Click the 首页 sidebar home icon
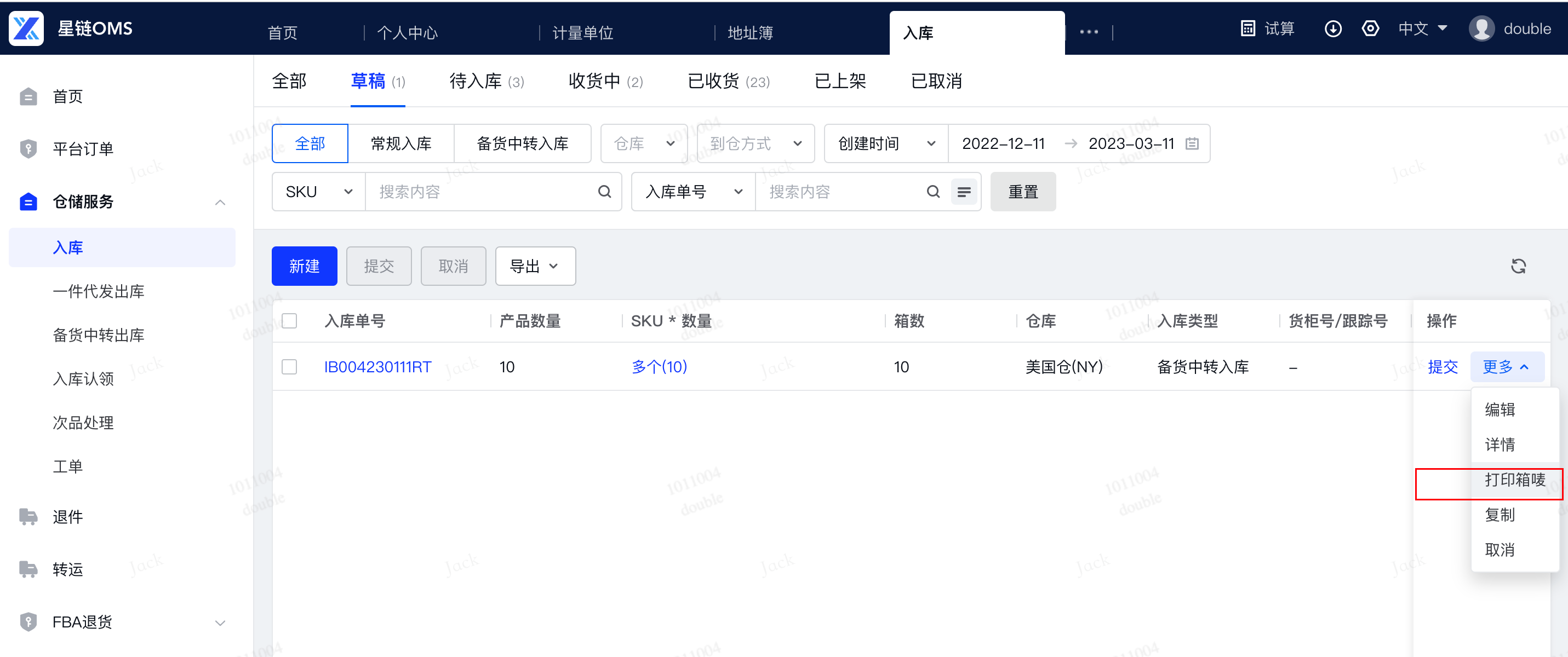The width and height of the screenshot is (1568, 657). click(28, 97)
